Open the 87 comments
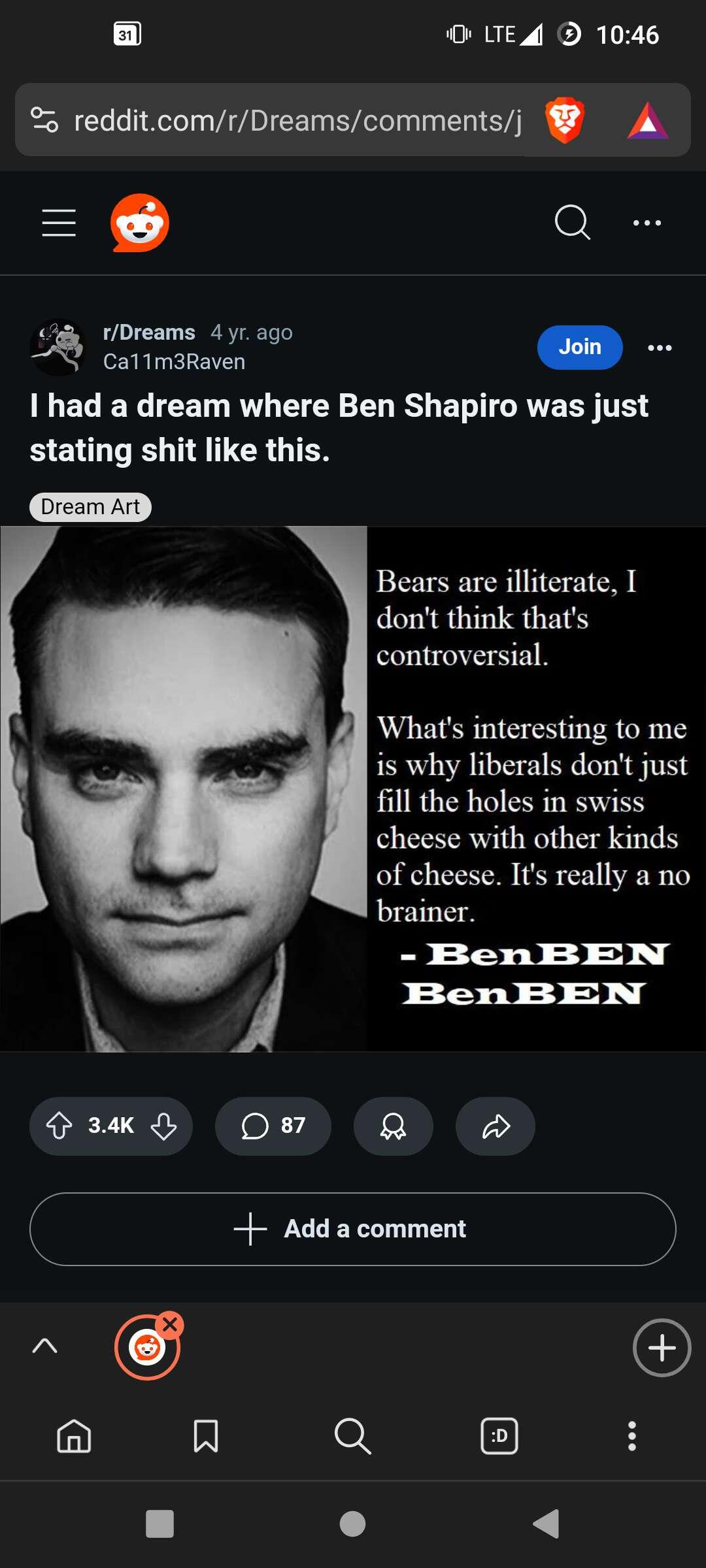The height and width of the screenshot is (1568, 706). point(273,1126)
